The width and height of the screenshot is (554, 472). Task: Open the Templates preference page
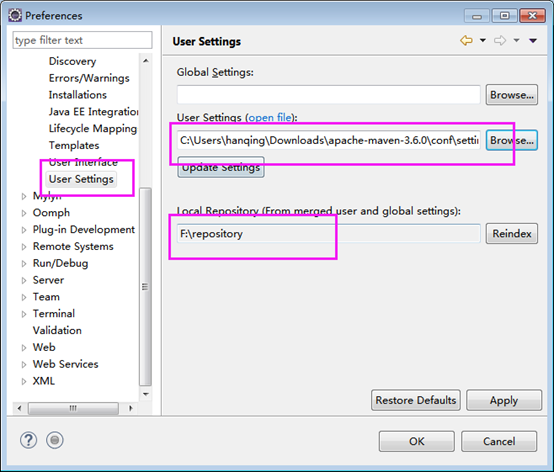pyautogui.click(x=74, y=145)
